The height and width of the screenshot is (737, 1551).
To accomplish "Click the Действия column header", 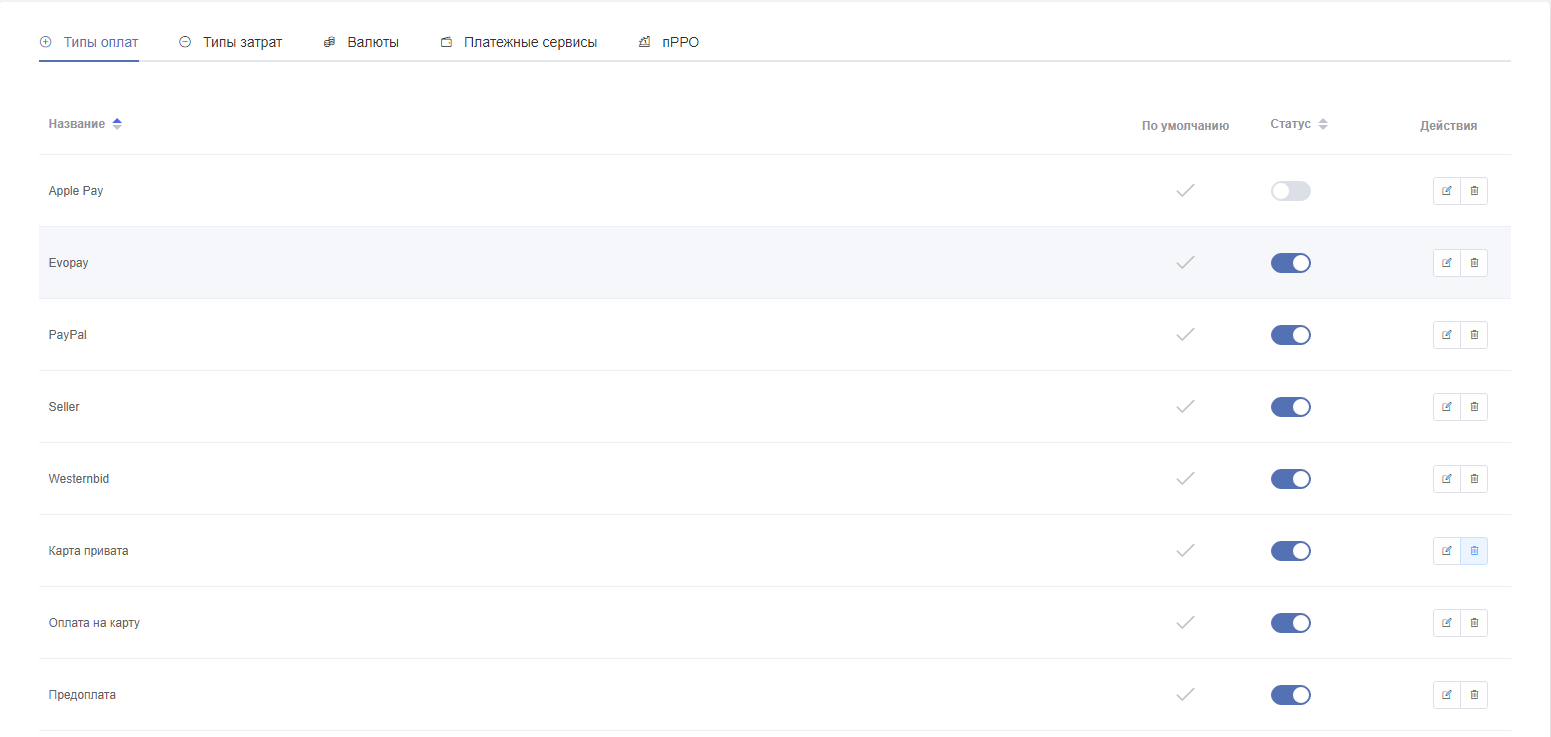I will click(1449, 126).
